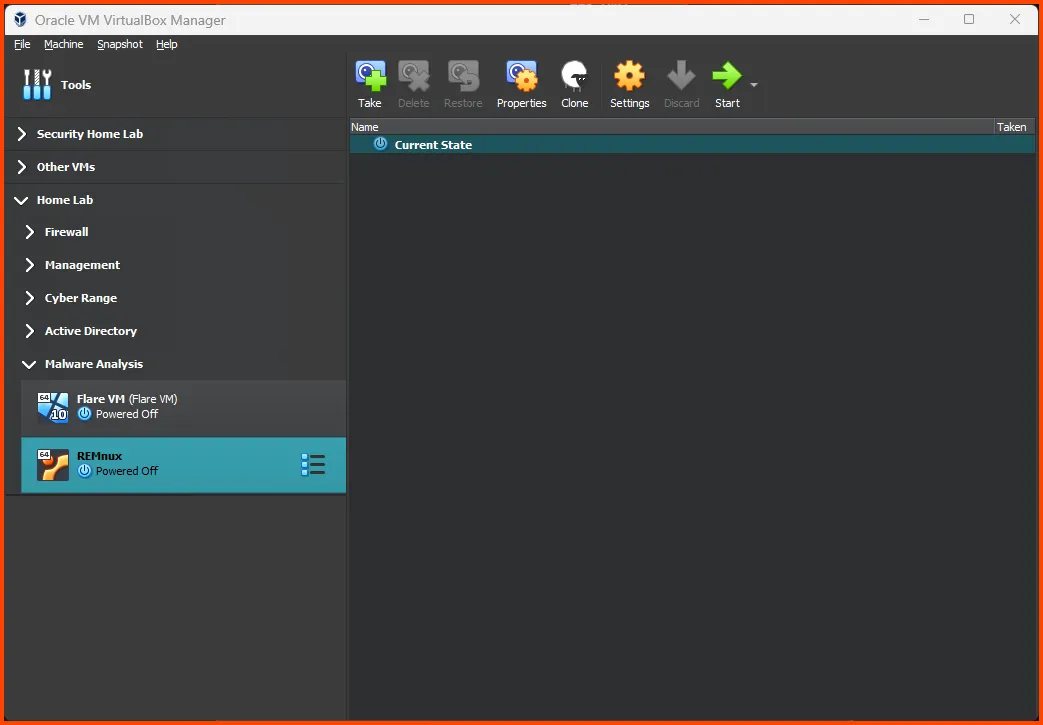The image size is (1043, 725).
Task: Open the File menu
Action: pyautogui.click(x=22, y=44)
